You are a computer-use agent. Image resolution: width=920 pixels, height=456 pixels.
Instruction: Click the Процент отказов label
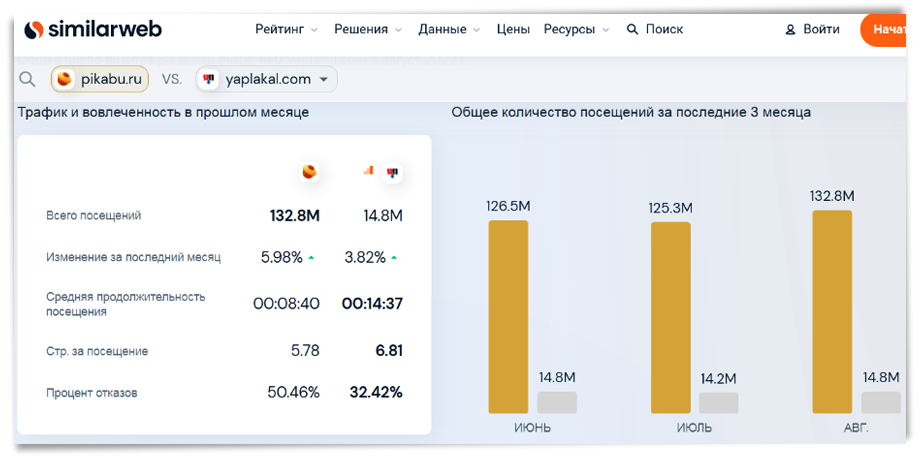tap(92, 393)
